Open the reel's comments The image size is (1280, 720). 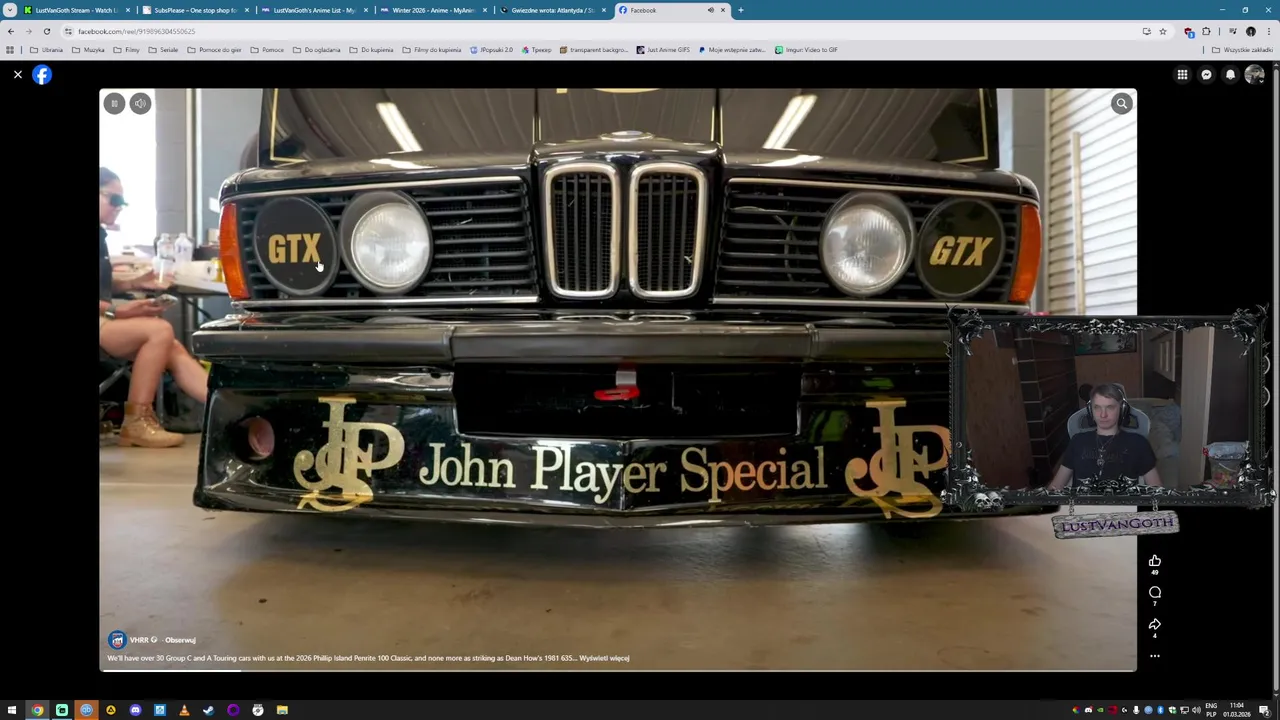coord(1154,593)
